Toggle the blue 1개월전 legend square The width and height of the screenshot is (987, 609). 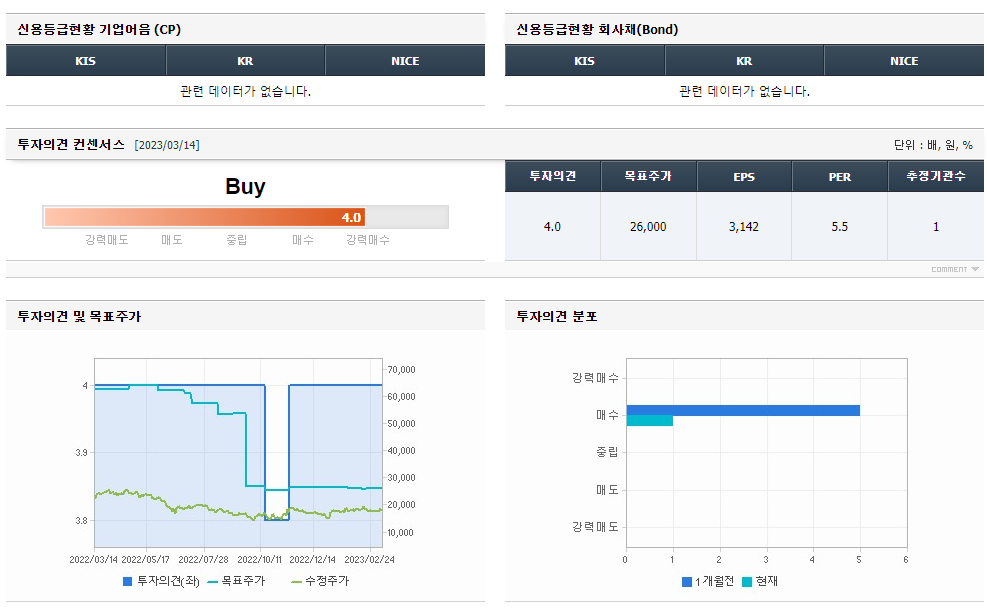point(687,582)
